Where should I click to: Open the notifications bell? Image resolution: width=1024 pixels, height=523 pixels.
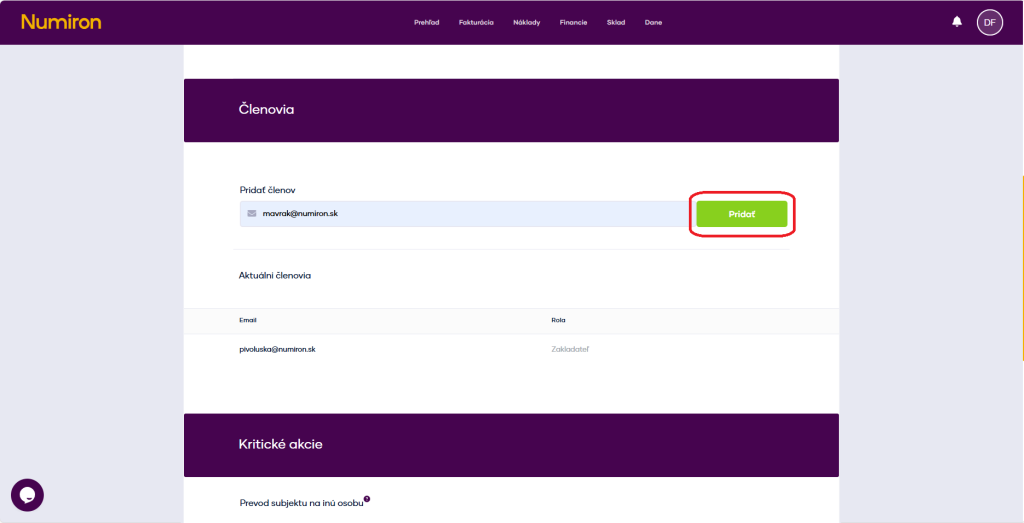pyautogui.click(x=957, y=22)
